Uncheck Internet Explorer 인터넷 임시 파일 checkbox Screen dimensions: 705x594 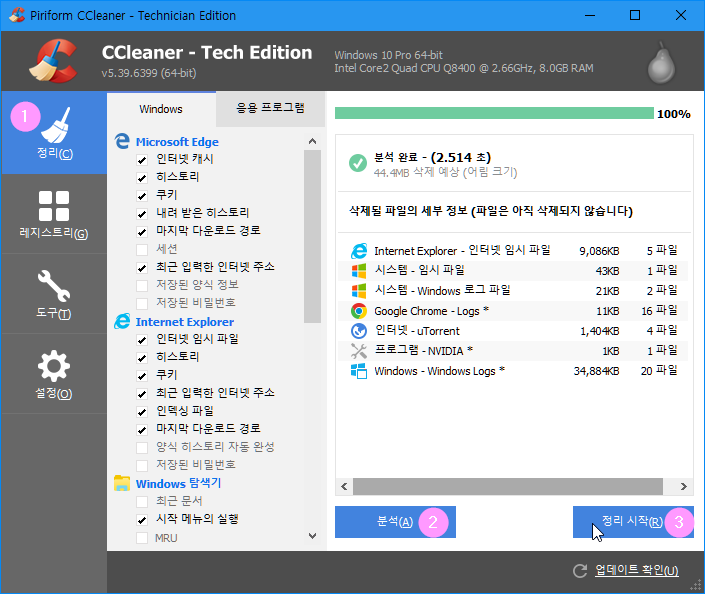[x=142, y=339]
